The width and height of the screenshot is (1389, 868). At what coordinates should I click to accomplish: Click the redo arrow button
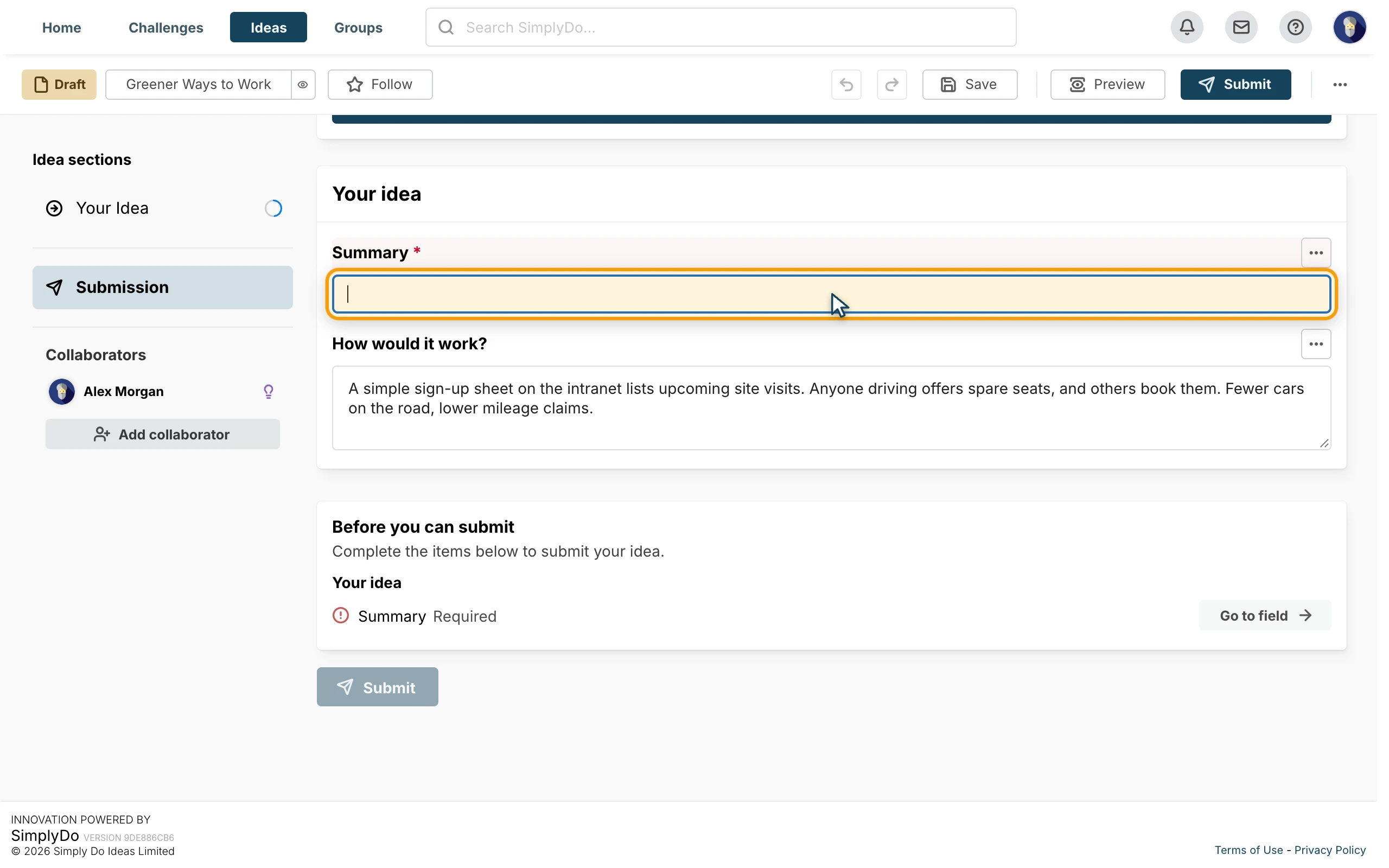coord(891,85)
